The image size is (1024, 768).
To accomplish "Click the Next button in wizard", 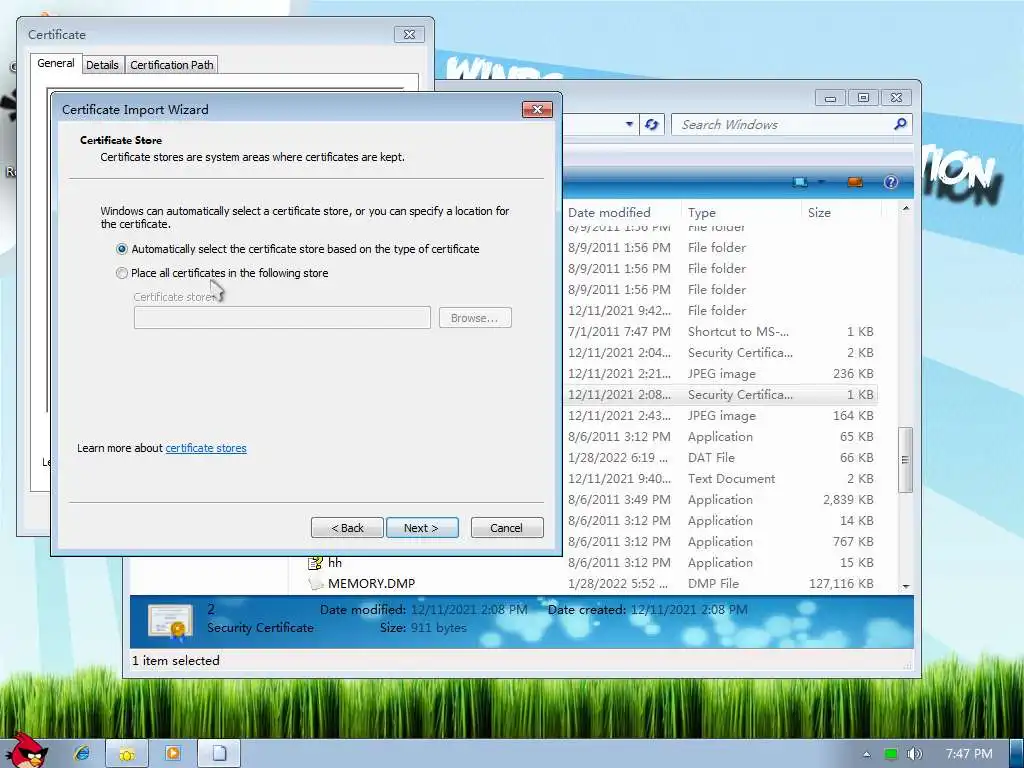I will (x=422, y=528).
